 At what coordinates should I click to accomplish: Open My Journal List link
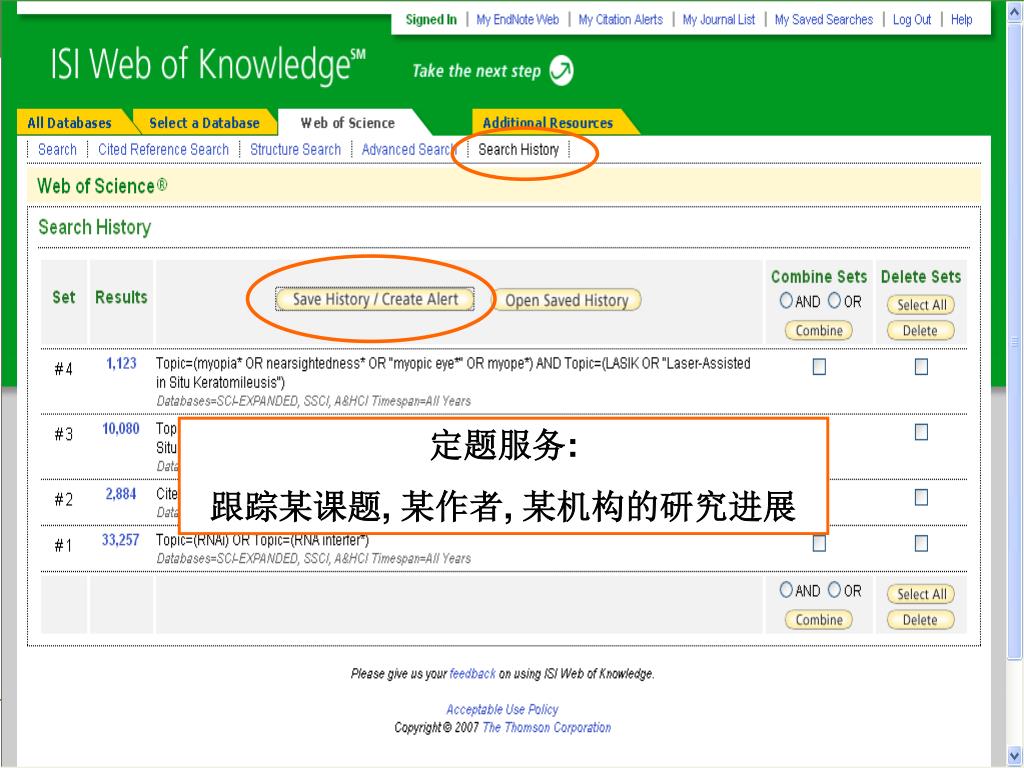pyautogui.click(x=718, y=20)
